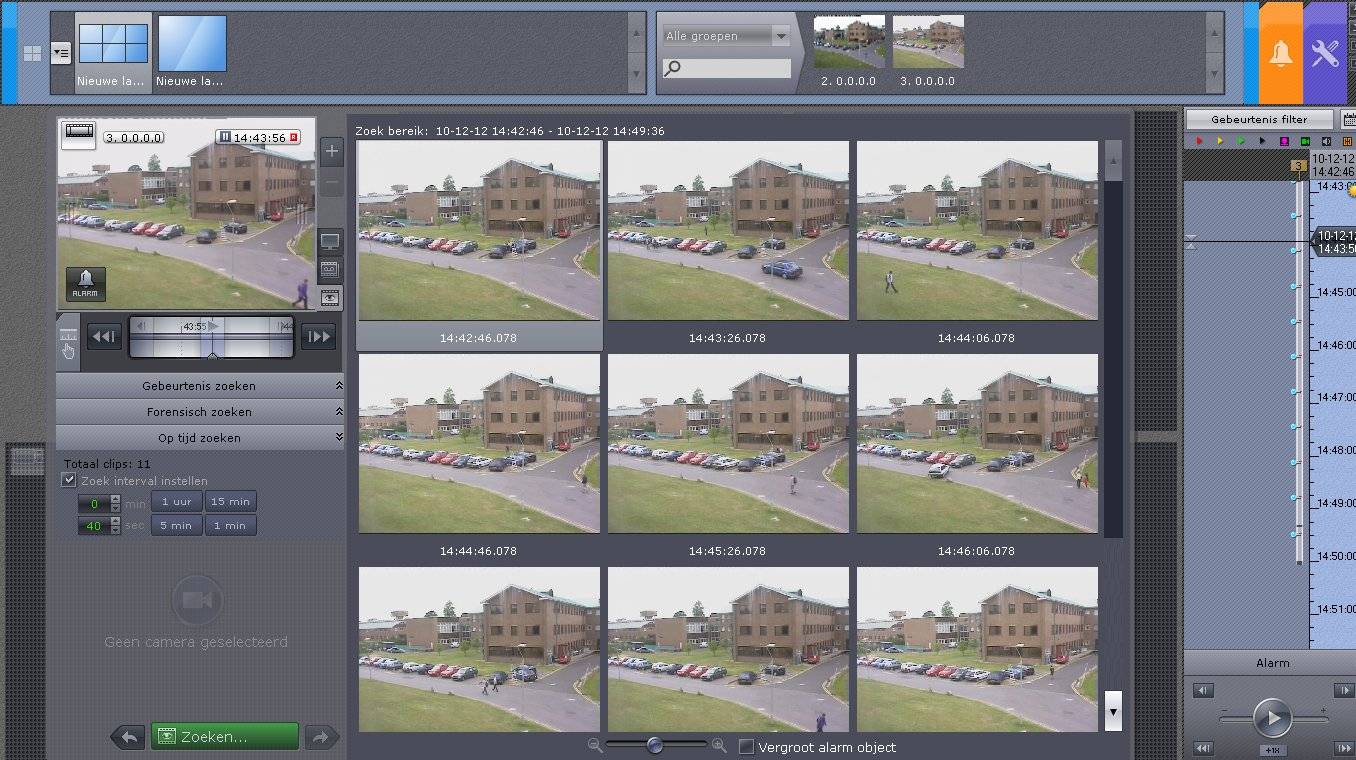Open search result clip 14:43:26.078
Image resolution: width=1356 pixels, height=760 pixels.
[x=728, y=231]
